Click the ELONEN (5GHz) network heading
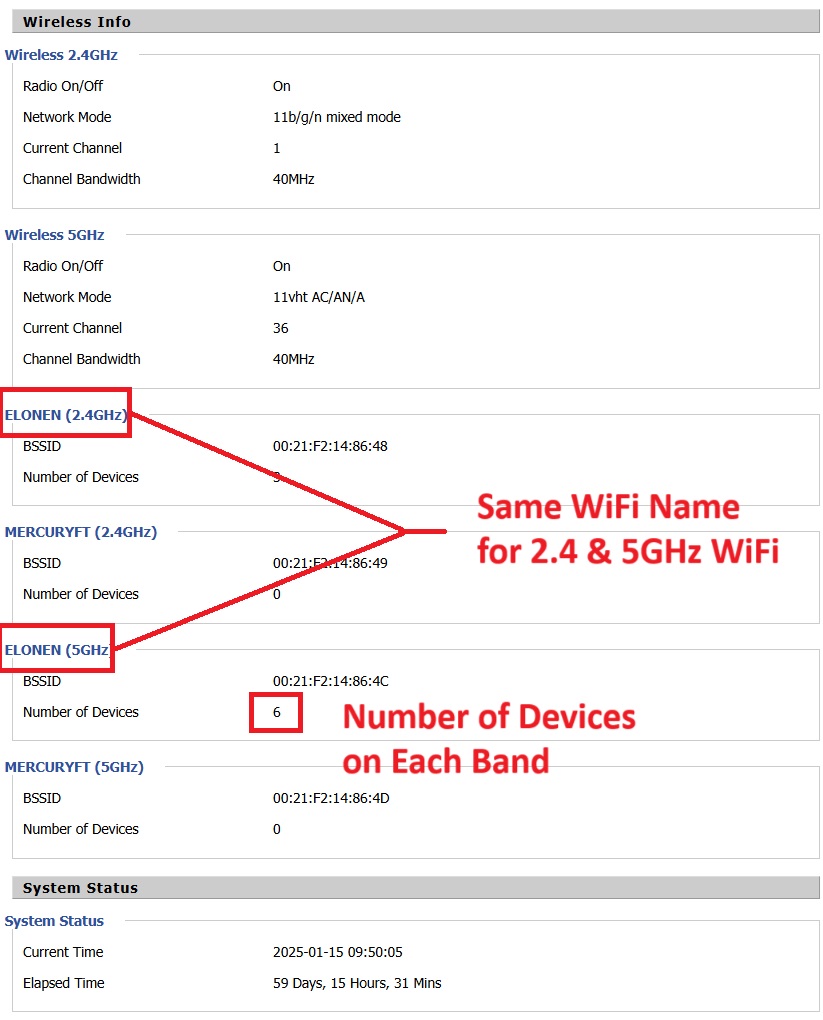The image size is (823, 1020). pyautogui.click(x=57, y=650)
